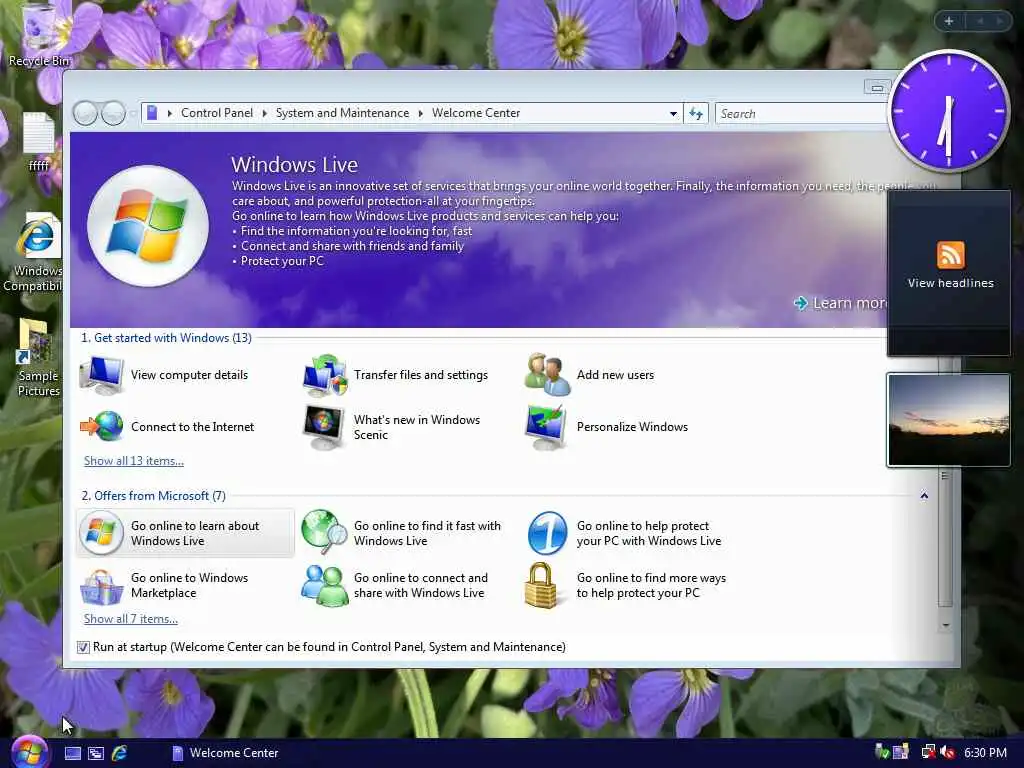The image size is (1024, 768).
Task: Select the ffff text file on desktop
Action: [39, 142]
